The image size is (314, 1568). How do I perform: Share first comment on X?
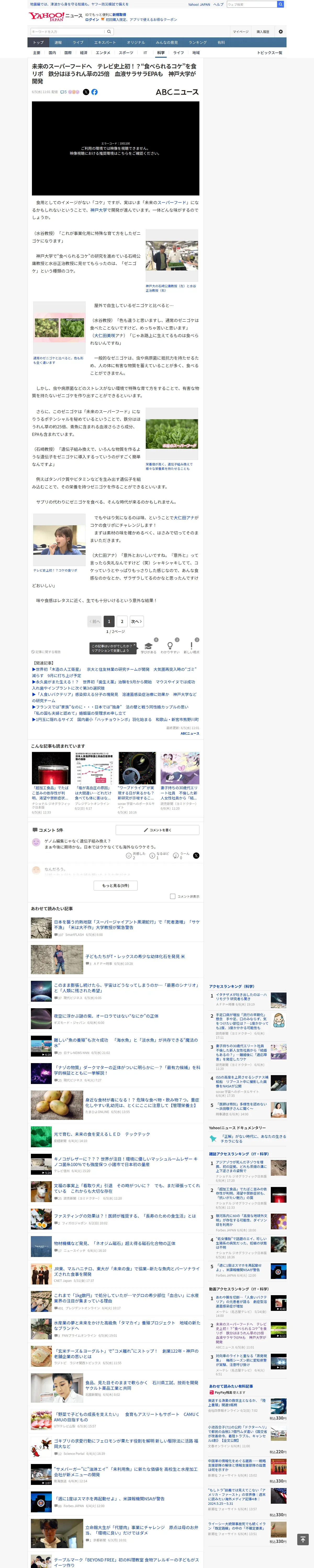(x=196, y=856)
